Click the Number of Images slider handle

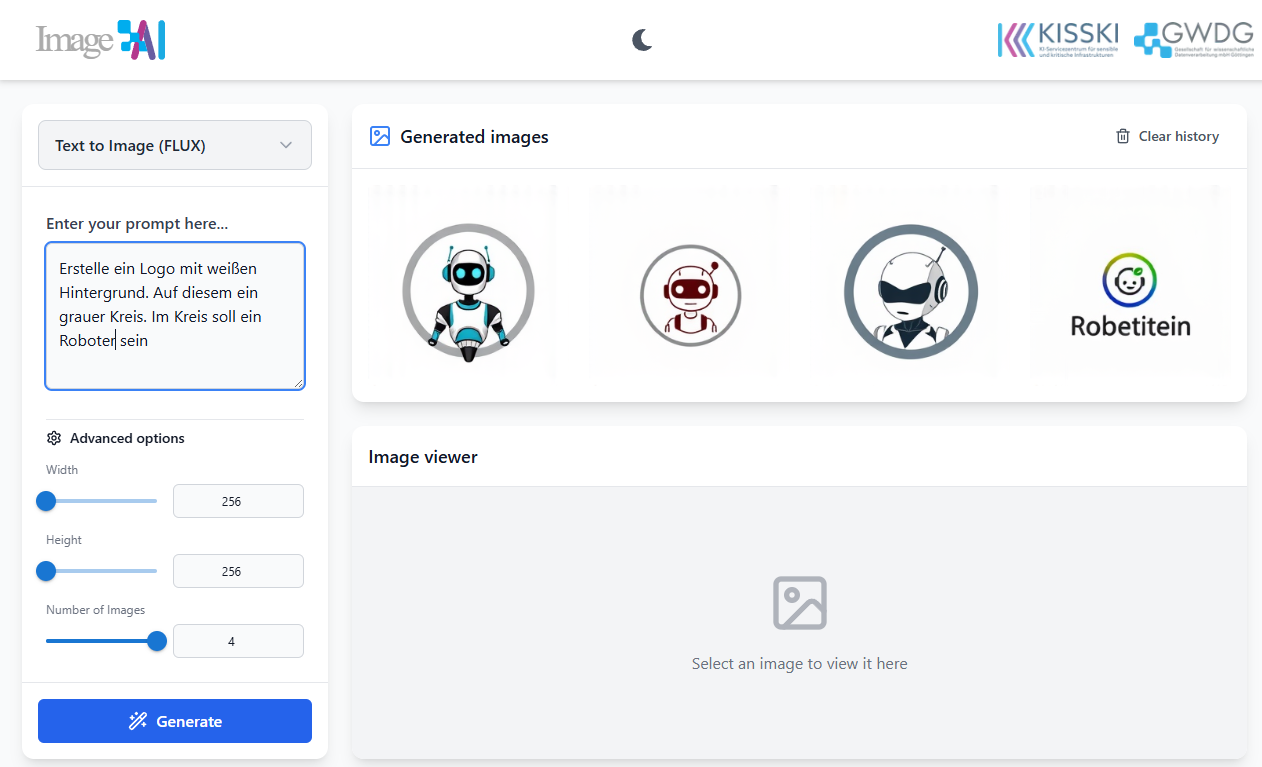(x=157, y=641)
